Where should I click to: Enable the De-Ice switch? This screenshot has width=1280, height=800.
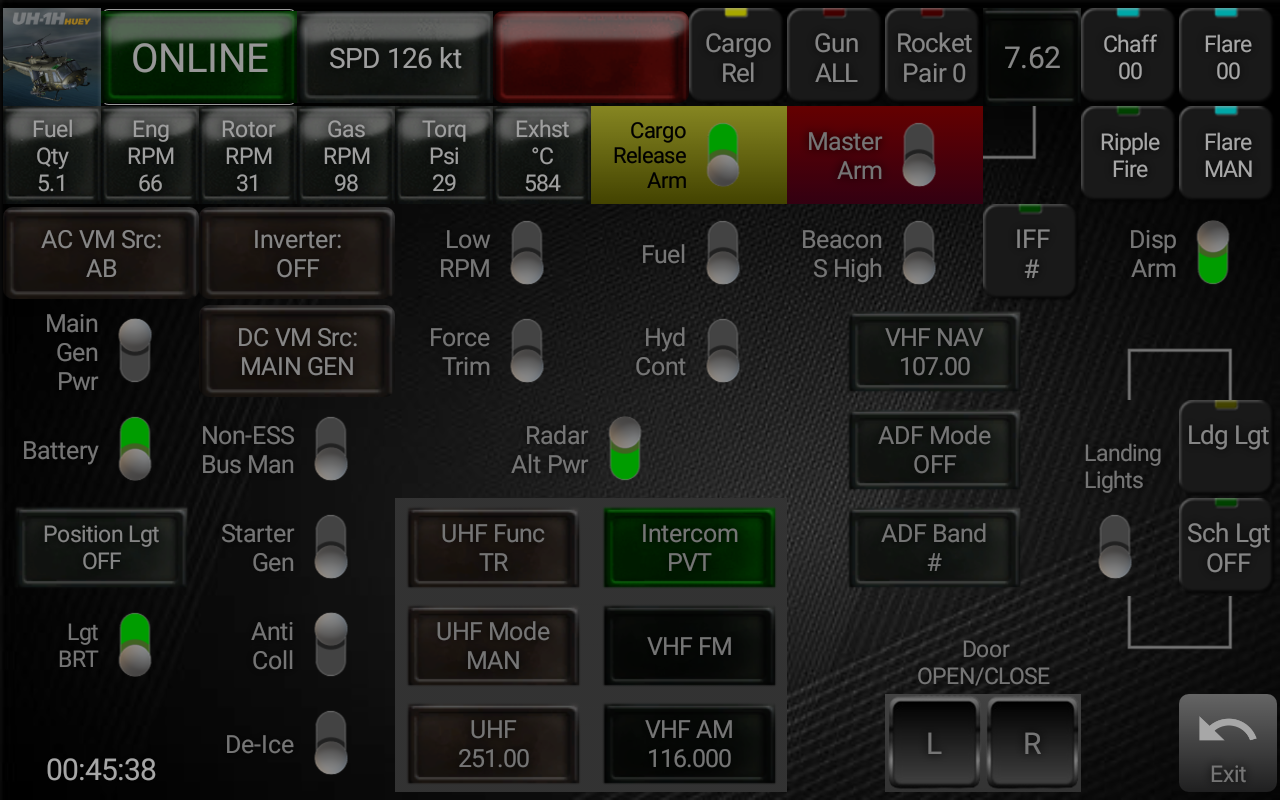point(330,744)
